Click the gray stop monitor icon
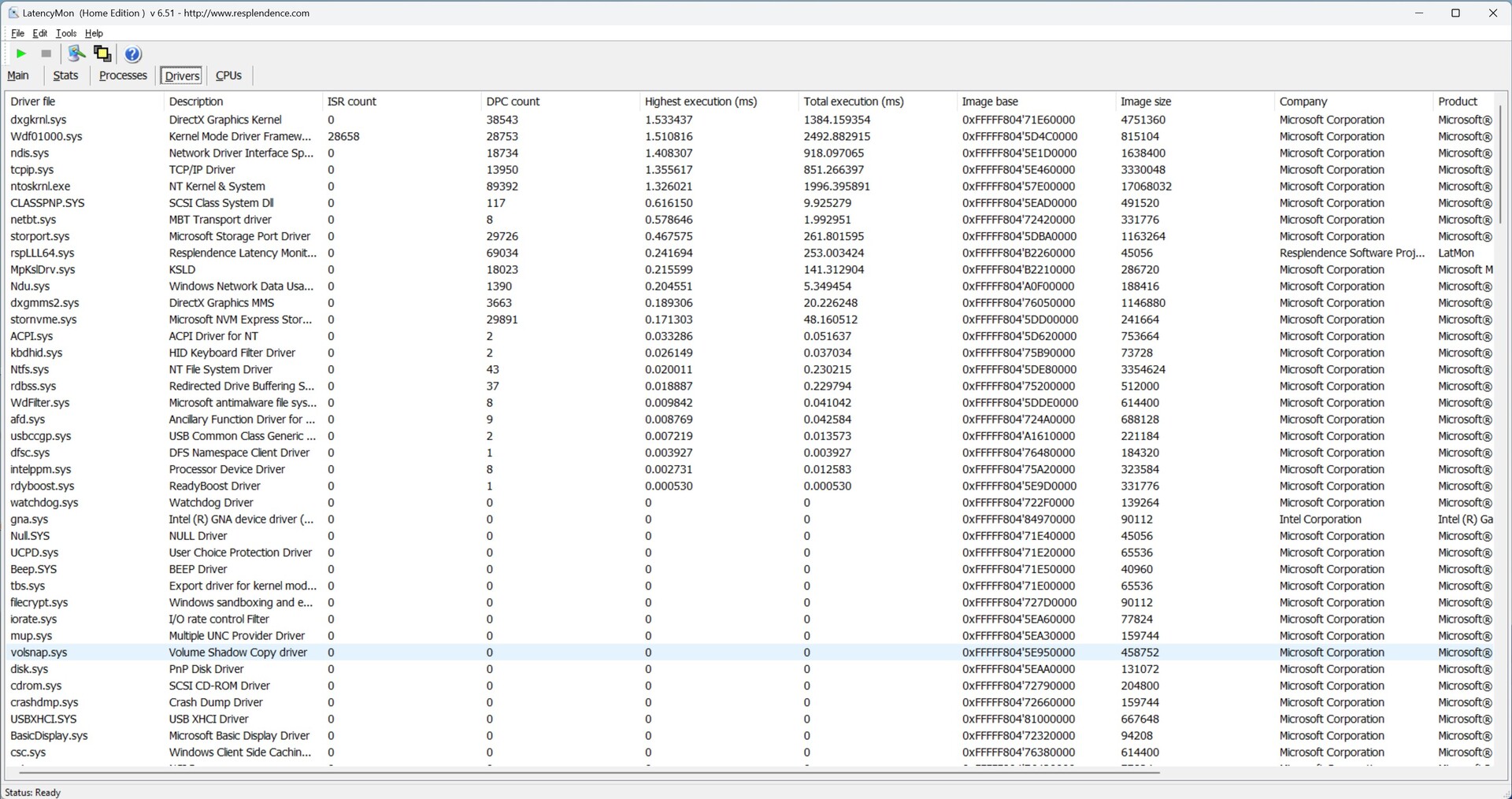This screenshot has height=799, width=1512. pos(46,54)
